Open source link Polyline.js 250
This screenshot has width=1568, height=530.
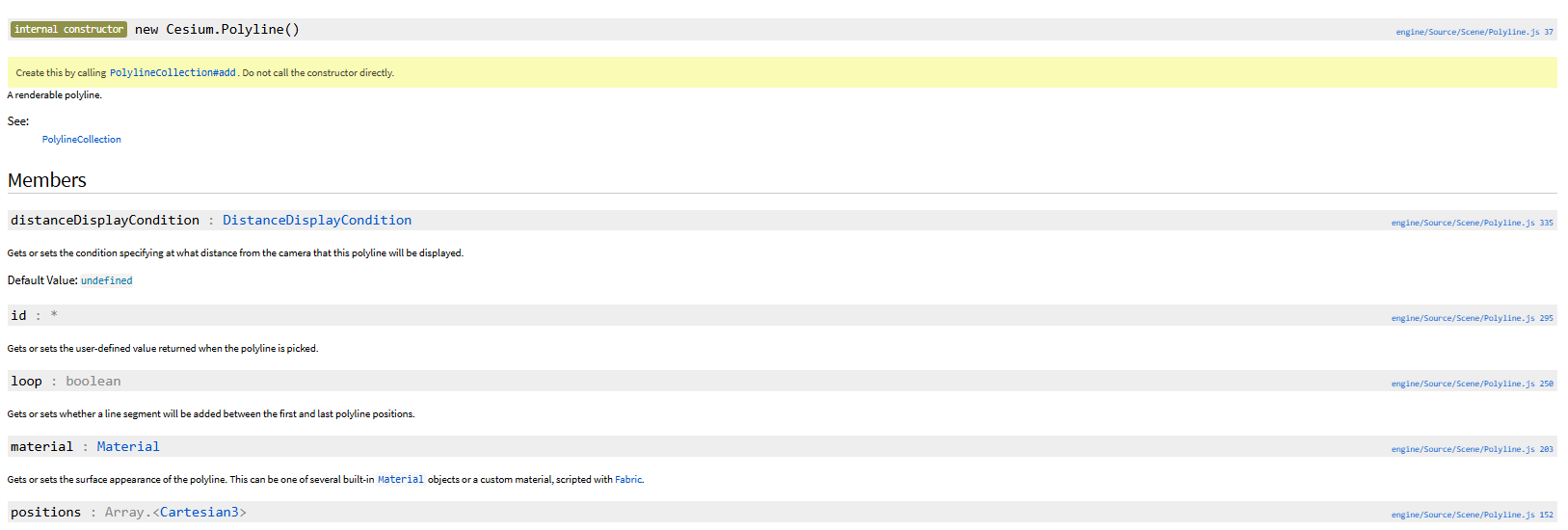click(1472, 384)
